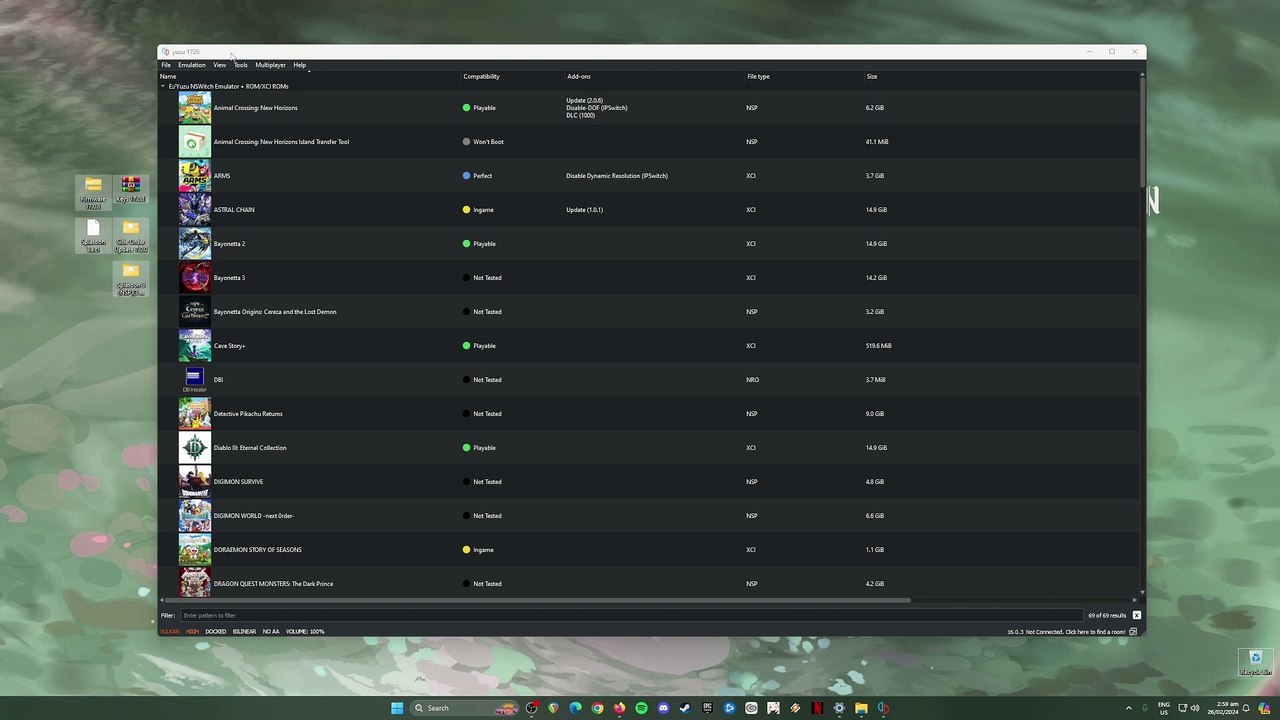Open the Recycle Bin on desktop
This screenshot has width=1280, height=720.
coord(1256,663)
